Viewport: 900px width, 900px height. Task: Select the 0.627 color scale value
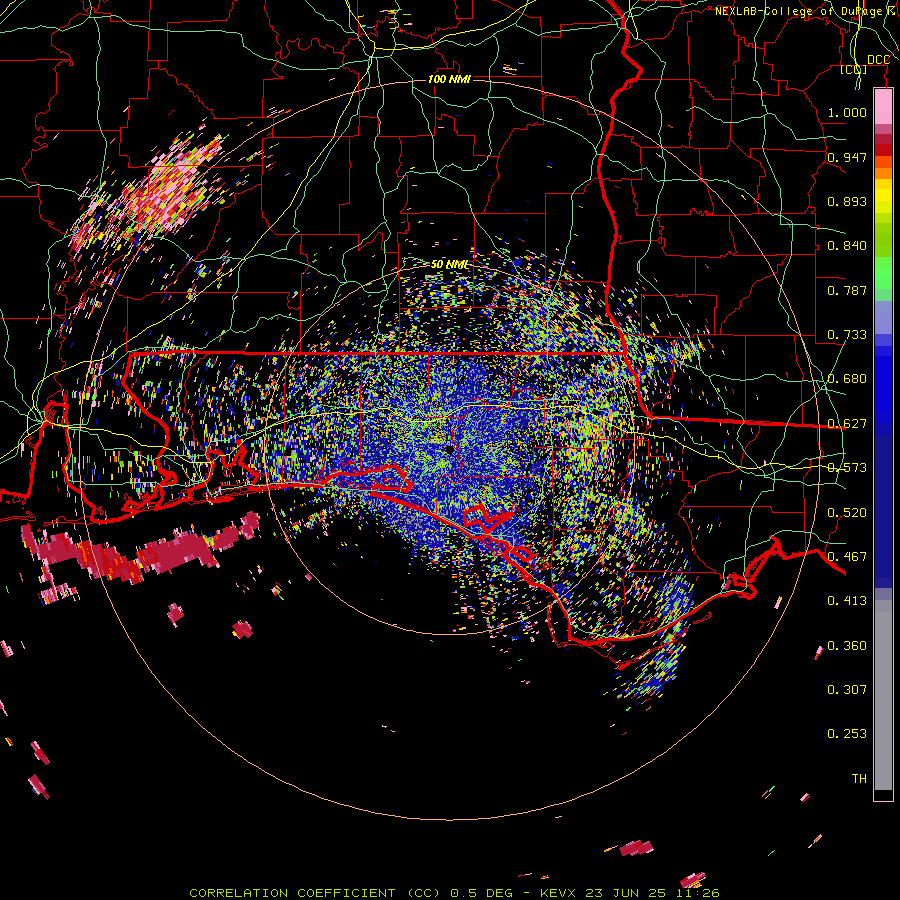[847, 424]
